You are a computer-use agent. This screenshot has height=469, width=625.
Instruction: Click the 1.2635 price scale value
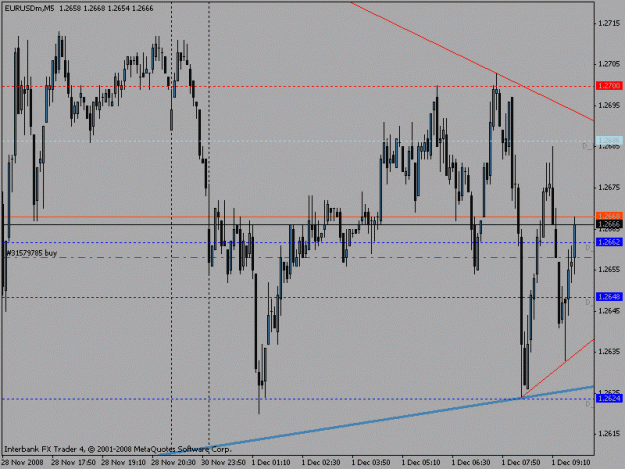pos(609,352)
